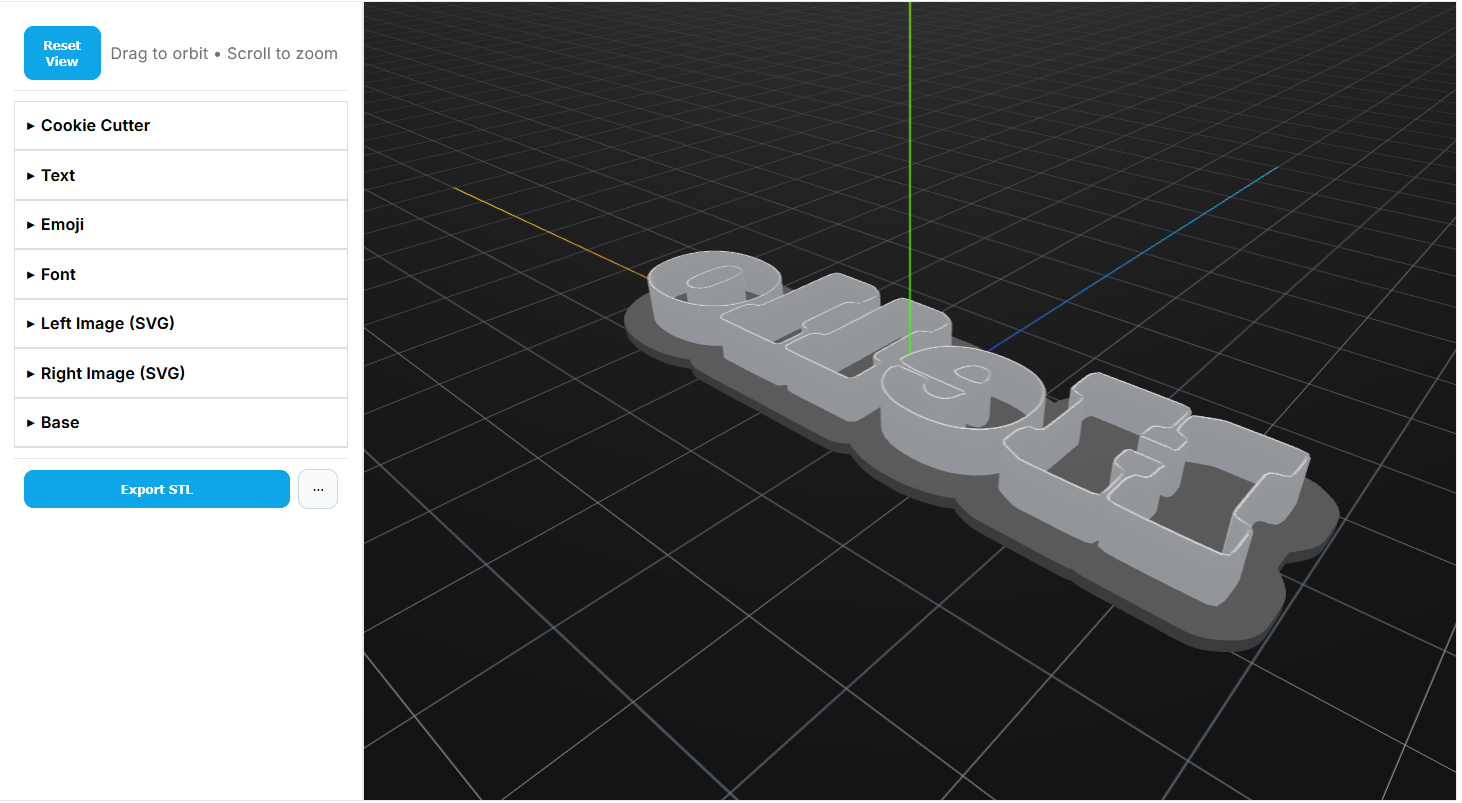Click empty sidebar area below Export STL
Screen dimensions: 1462x803
click(181, 650)
